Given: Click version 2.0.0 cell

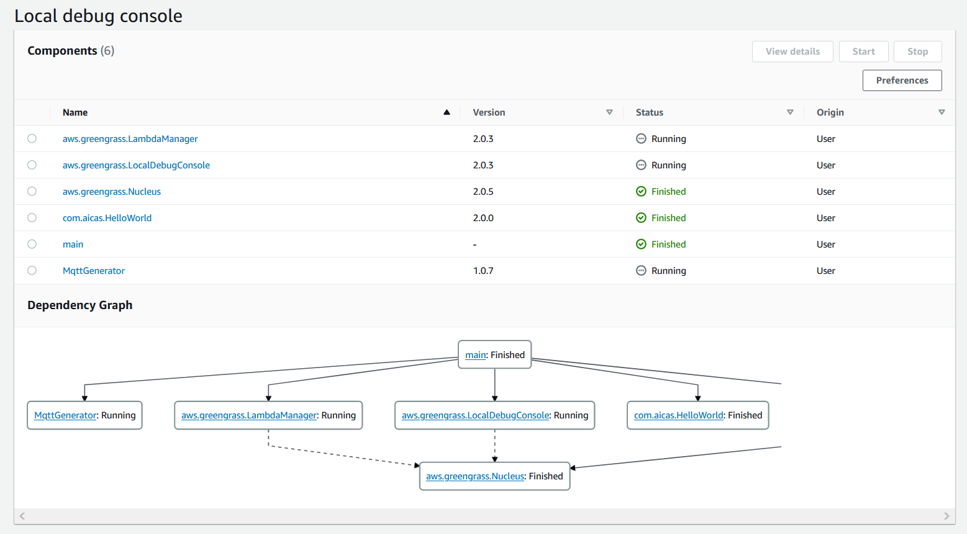Looking at the screenshot, I should click(484, 218).
